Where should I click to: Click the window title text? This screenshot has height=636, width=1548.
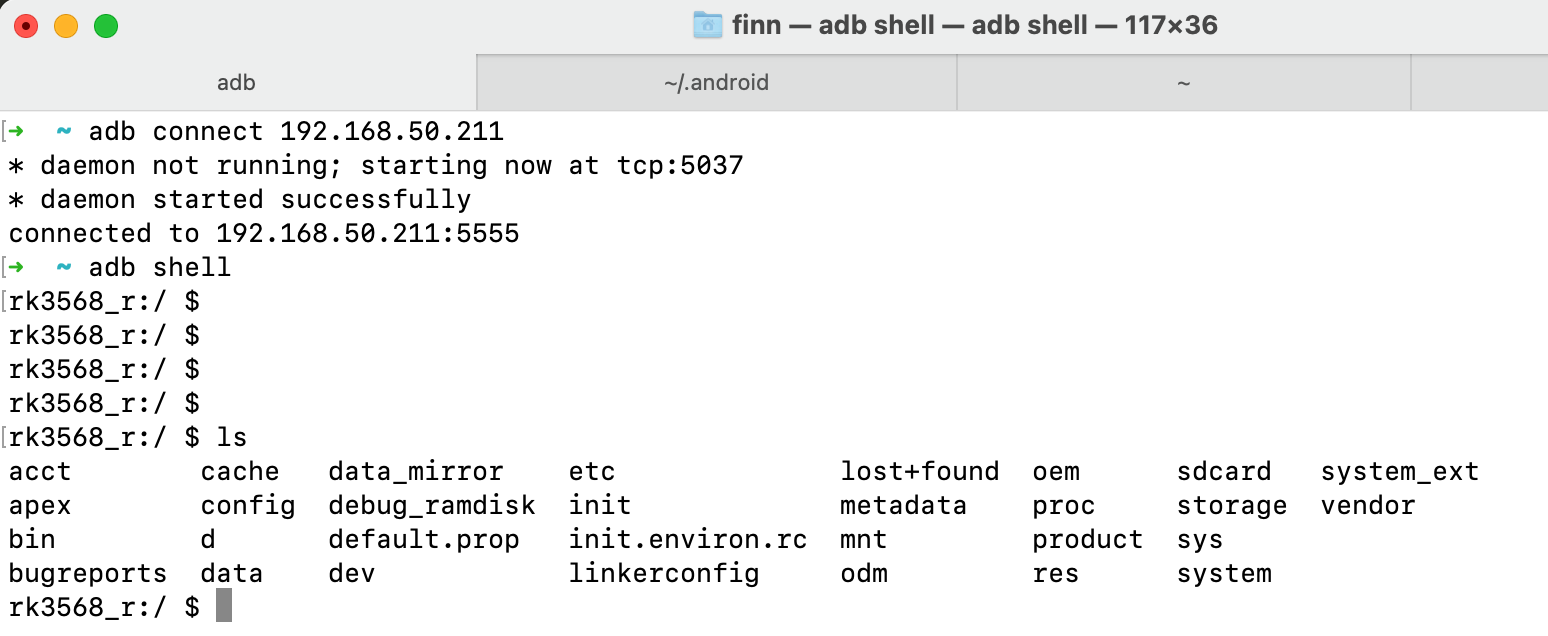pyautogui.click(x=975, y=25)
